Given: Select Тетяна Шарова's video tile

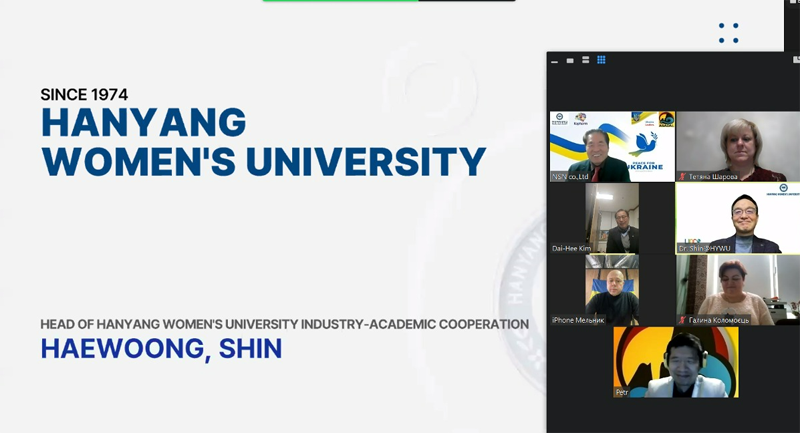Looking at the screenshot, I should tap(737, 146).
